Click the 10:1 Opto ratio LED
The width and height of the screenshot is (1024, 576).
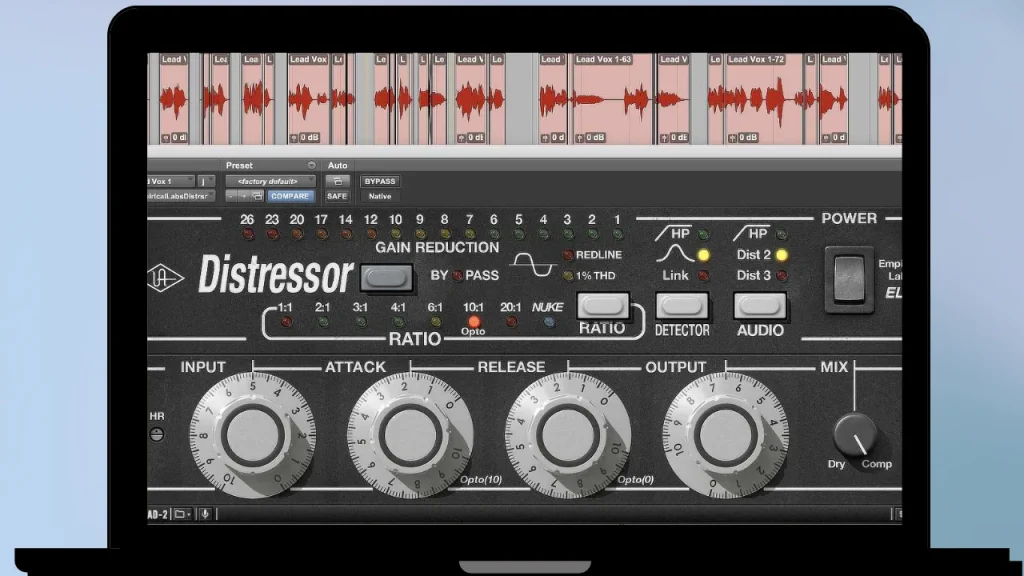(x=473, y=321)
